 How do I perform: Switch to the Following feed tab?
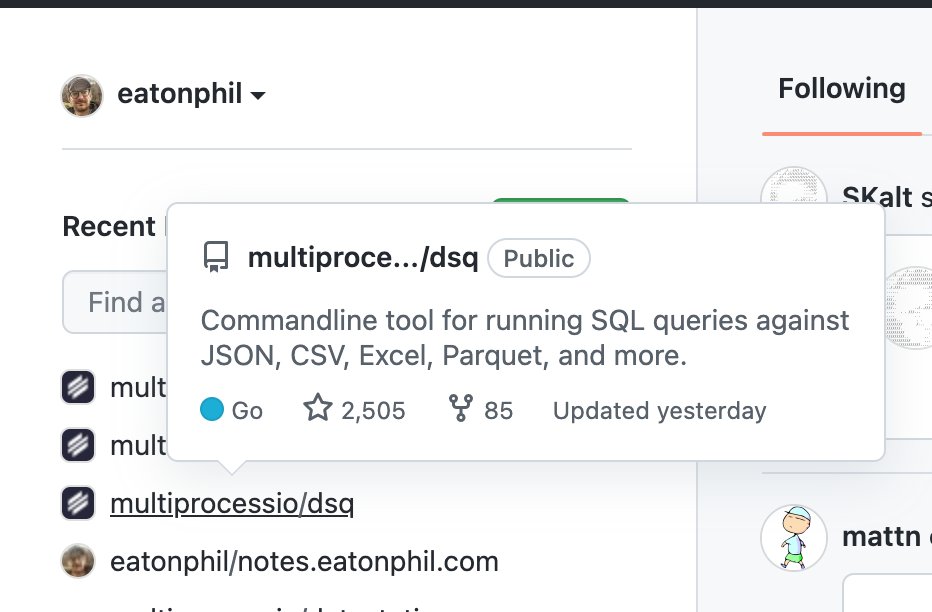click(842, 89)
